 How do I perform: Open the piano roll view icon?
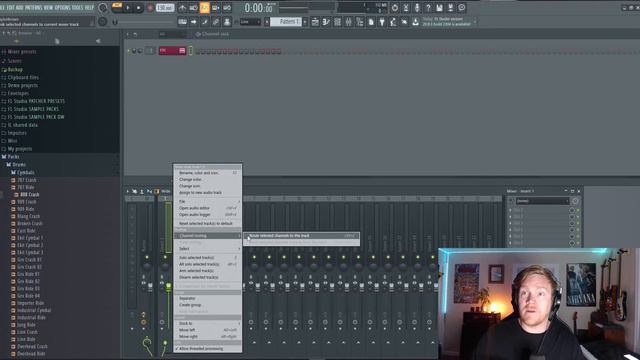326,22
